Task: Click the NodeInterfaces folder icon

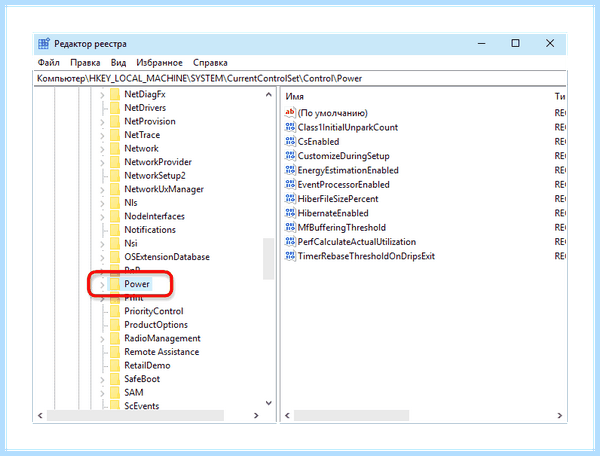Action: [115, 217]
